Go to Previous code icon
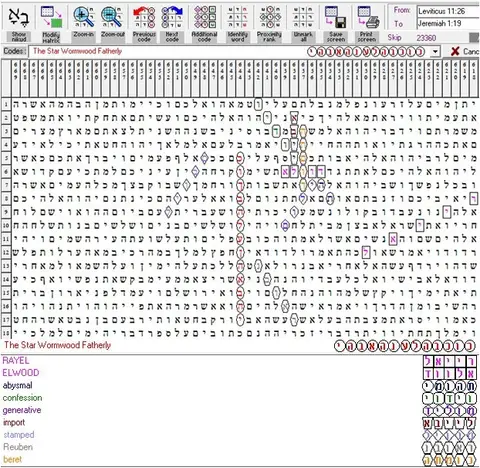 point(144,17)
